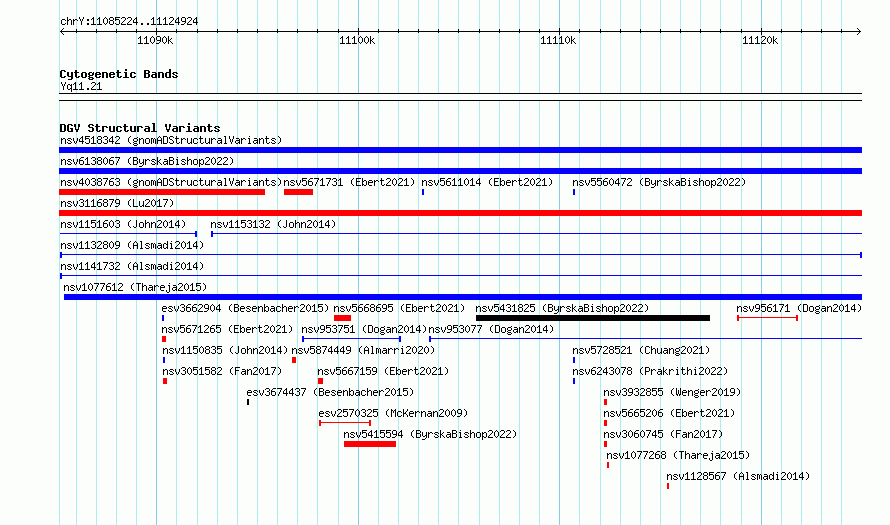Click the nsv1153132 John2014 label
This screenshot has height=525, width=890.
(x=273, y=224)
